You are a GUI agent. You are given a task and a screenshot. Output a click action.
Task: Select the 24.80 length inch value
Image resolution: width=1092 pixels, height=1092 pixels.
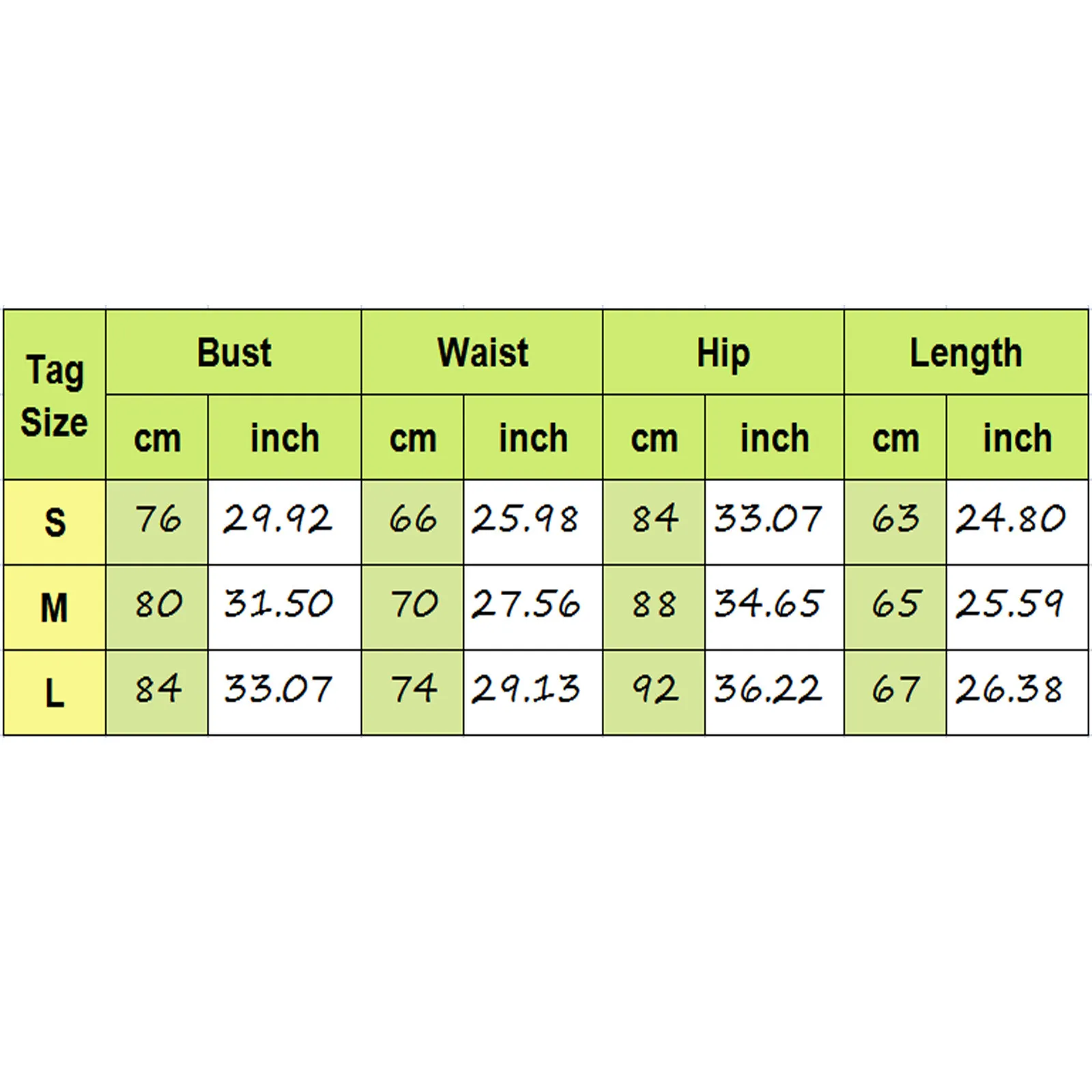(x=1010, y=519)
